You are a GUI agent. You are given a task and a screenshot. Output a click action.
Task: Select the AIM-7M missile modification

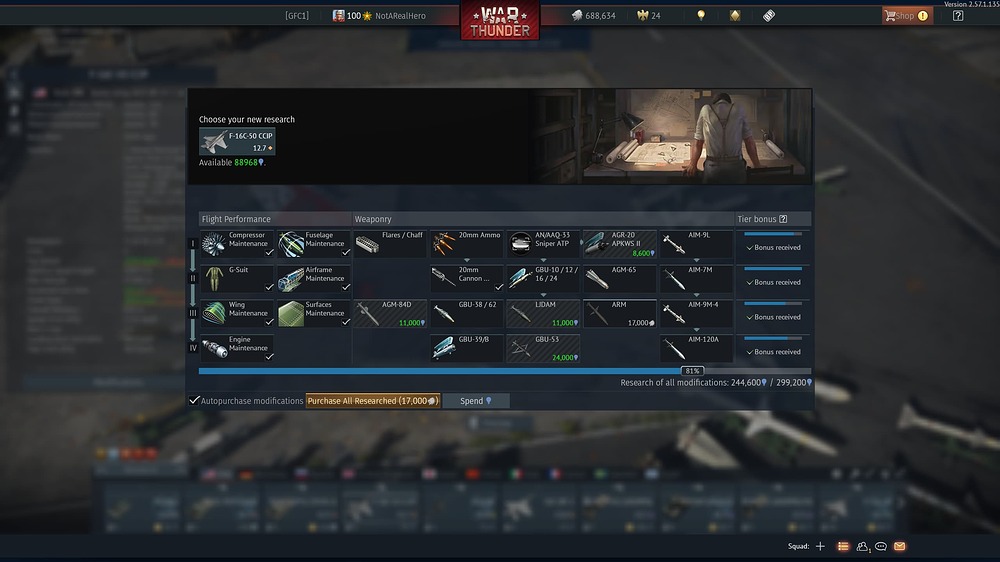(696, 279)
